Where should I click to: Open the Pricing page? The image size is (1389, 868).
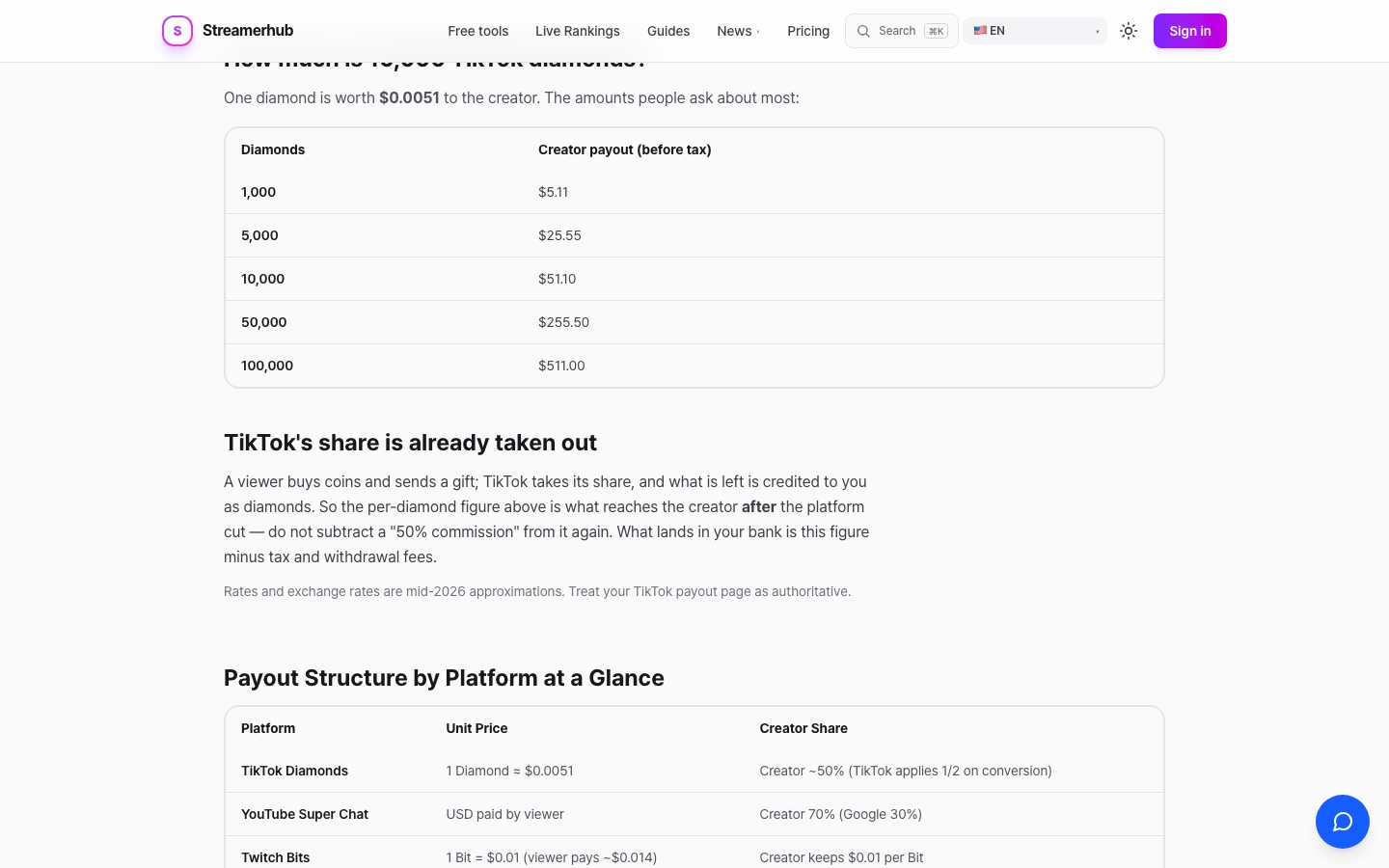point(808,31)
